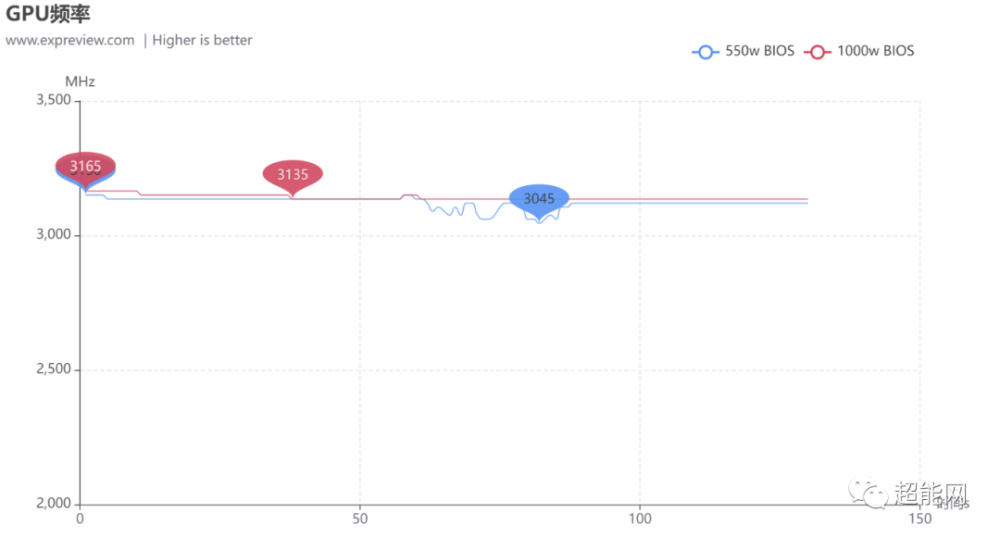Click the blue 550w BIOS legend circle

(705, 51)
